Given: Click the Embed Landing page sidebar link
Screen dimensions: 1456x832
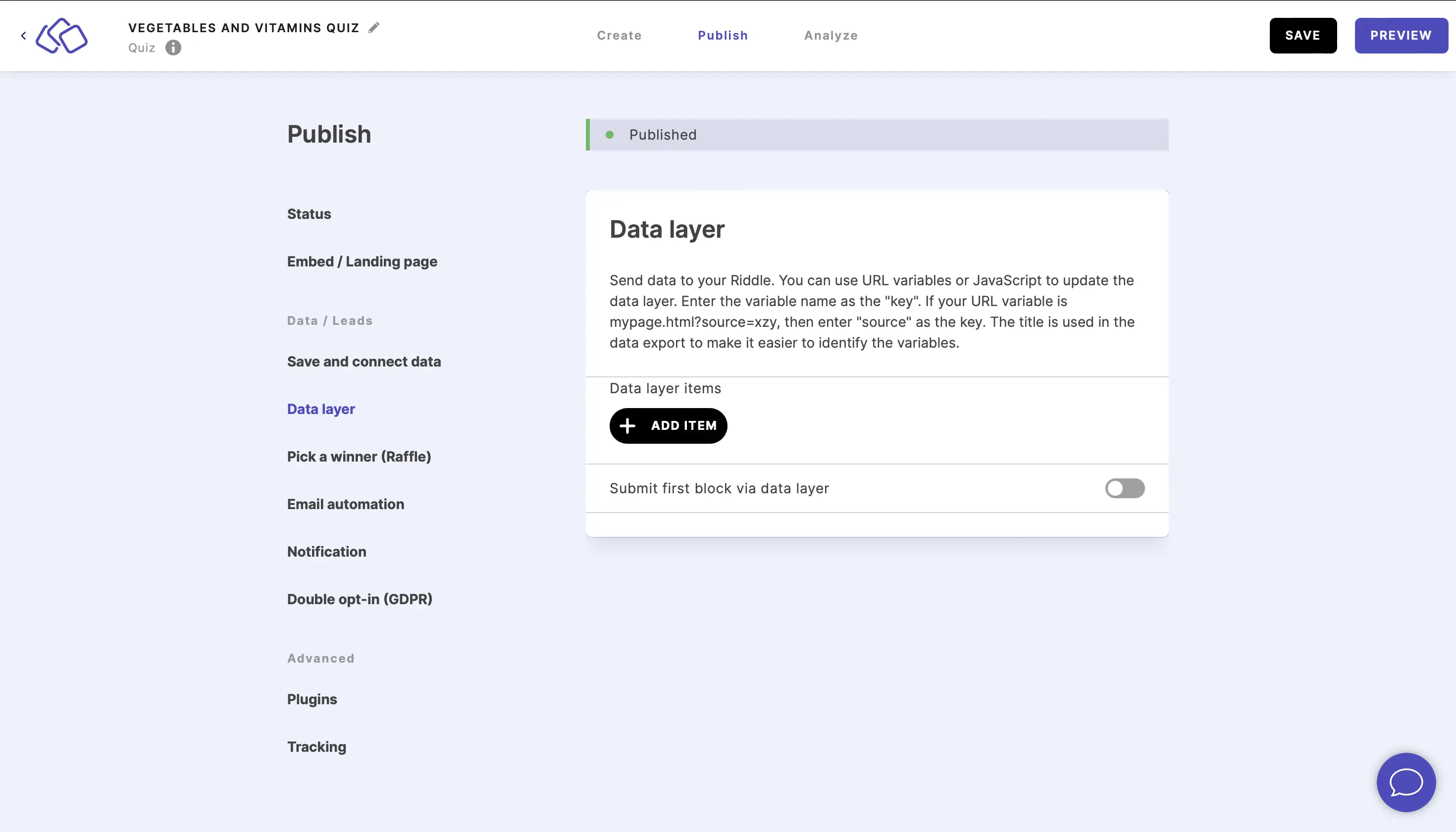Looking at the screenshot, I should (362, 261).
